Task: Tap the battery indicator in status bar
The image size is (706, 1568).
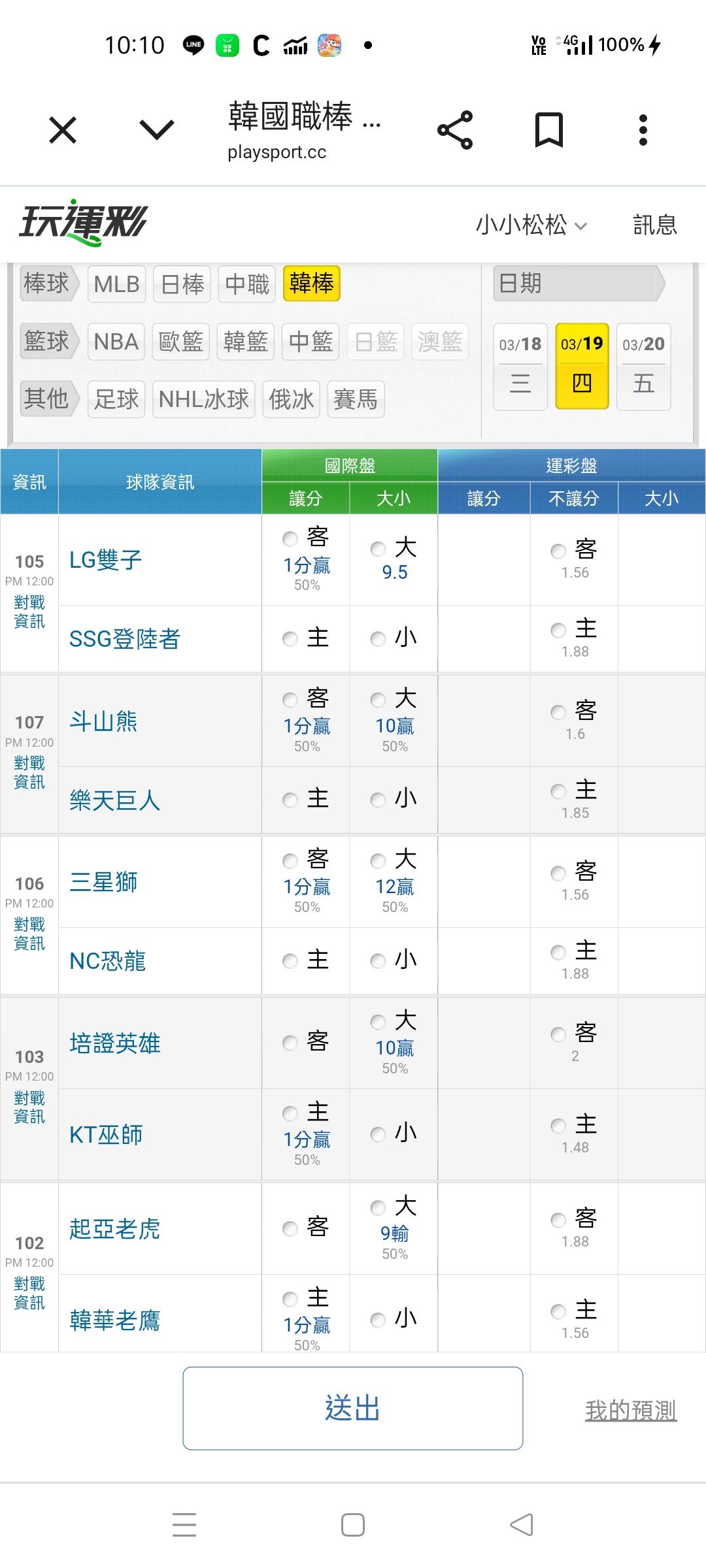Action: pos(630,44)
